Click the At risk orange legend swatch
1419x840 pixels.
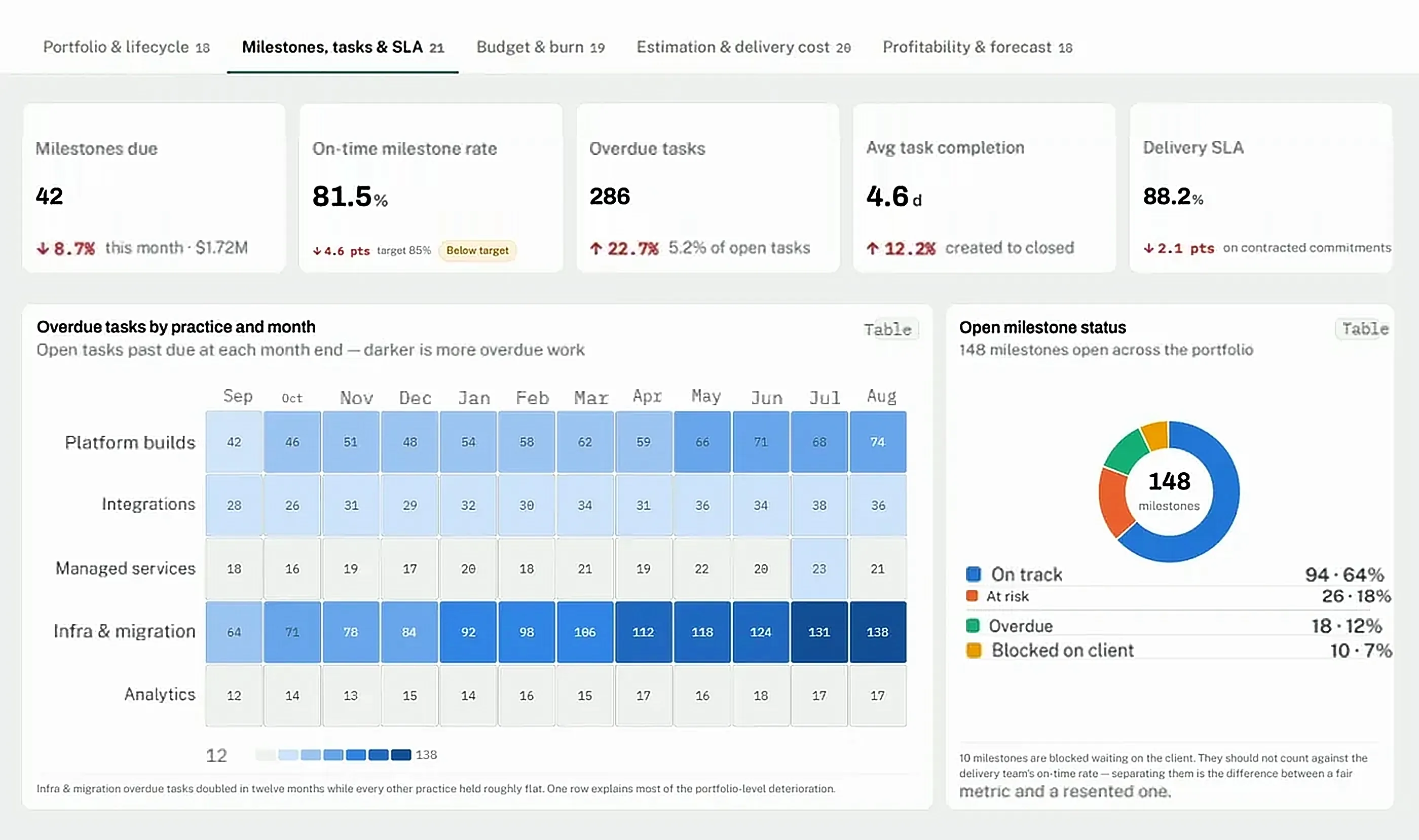click(x=972, y=595)
